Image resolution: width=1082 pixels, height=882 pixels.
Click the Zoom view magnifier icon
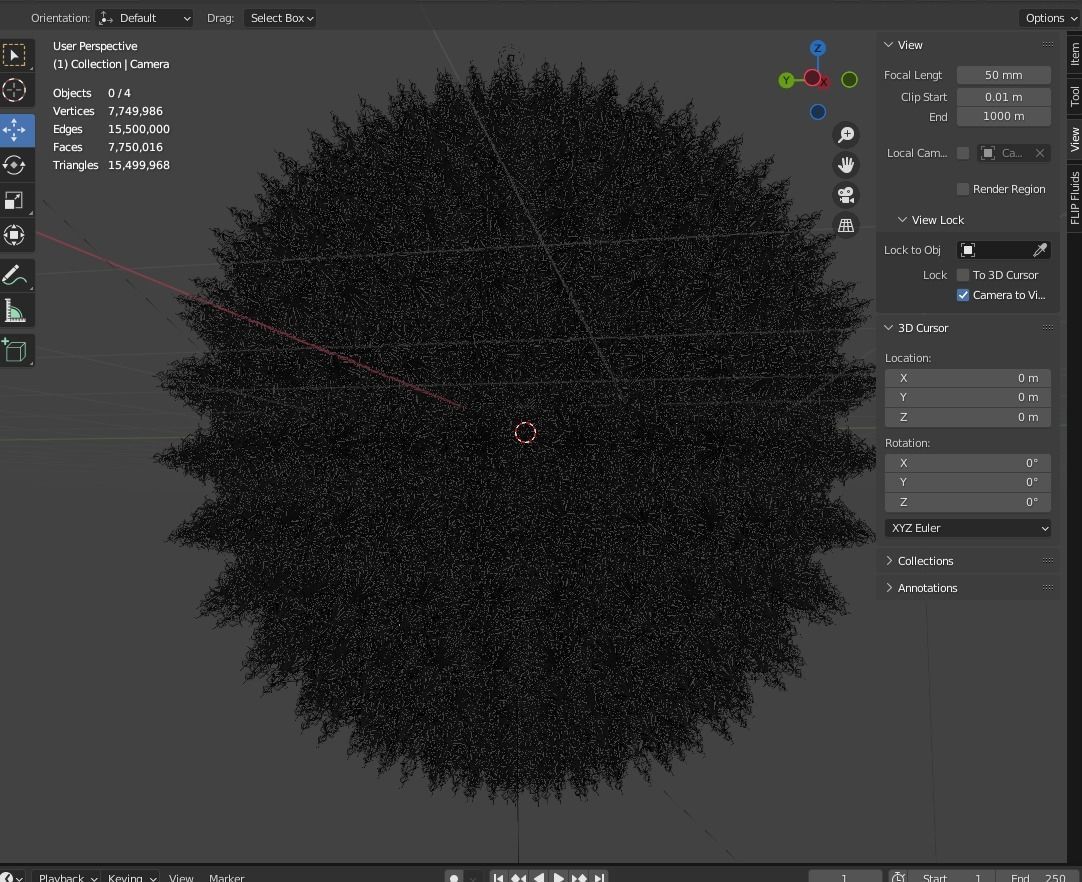click(846, 135)
